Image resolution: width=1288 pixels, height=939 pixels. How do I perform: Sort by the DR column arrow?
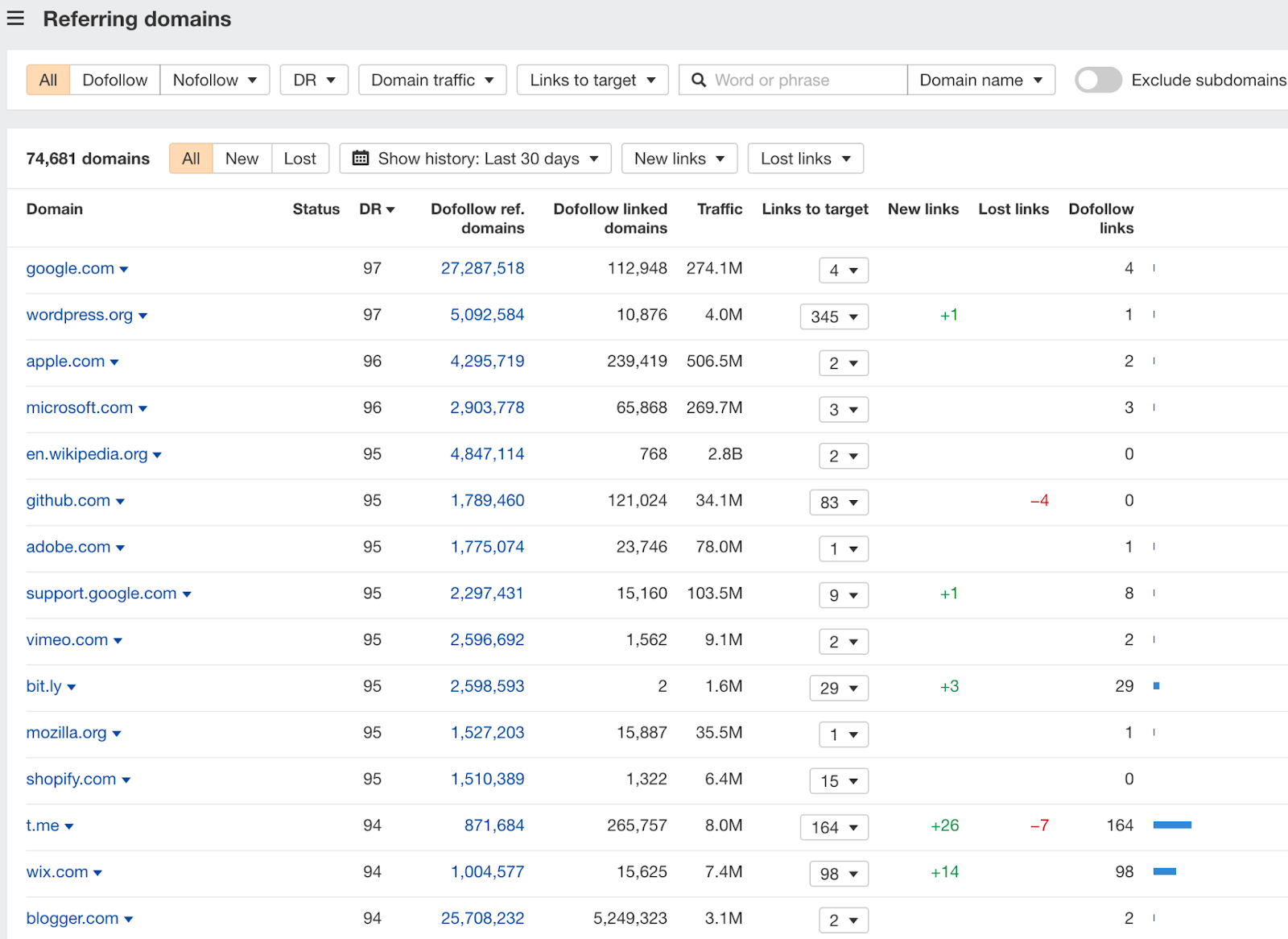coord(390,209)
